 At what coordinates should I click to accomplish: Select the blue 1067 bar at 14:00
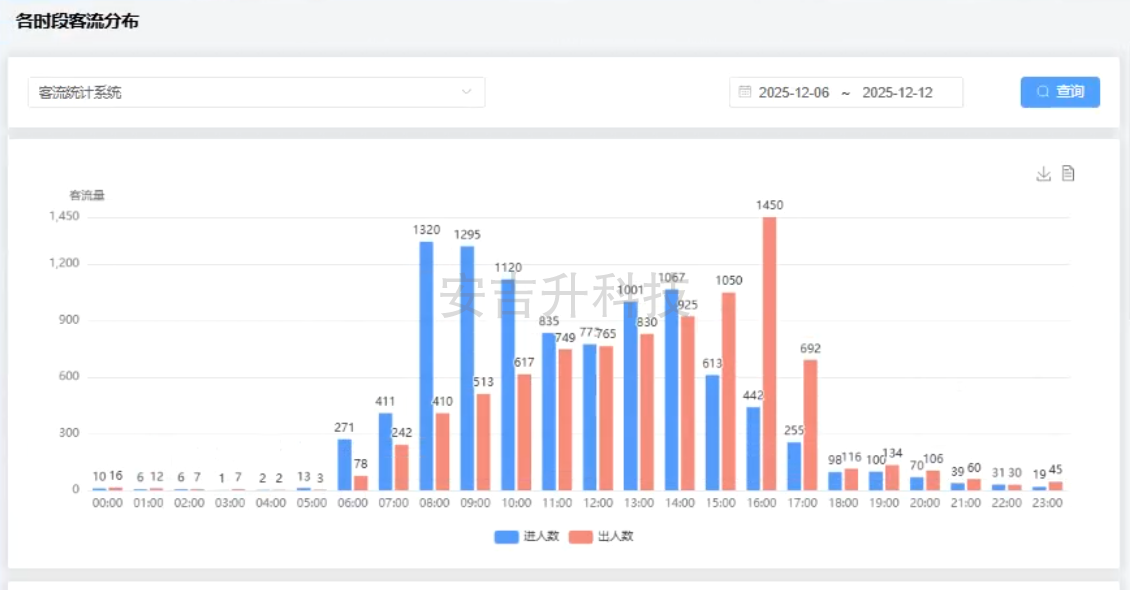(x=672, y=389)
